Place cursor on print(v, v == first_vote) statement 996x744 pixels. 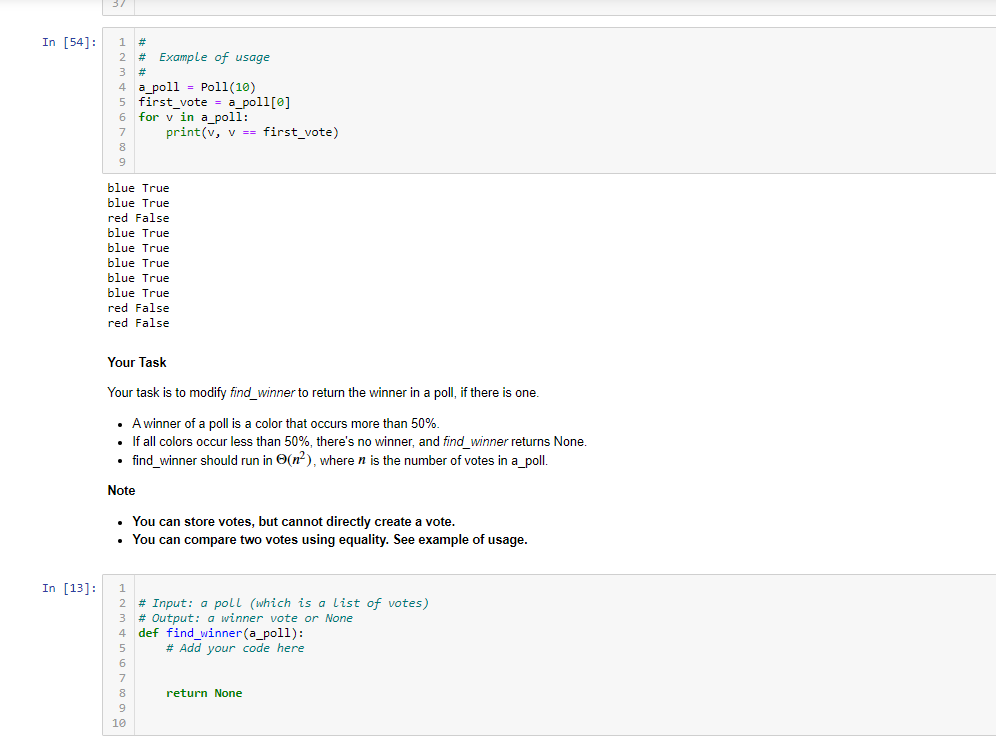(252, 133)
